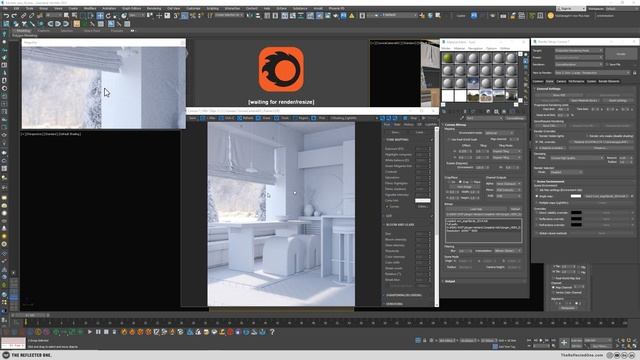640x360 pixels.
Task: Click the Color tint swatch in VFB
Action: (x=422, y=200)
